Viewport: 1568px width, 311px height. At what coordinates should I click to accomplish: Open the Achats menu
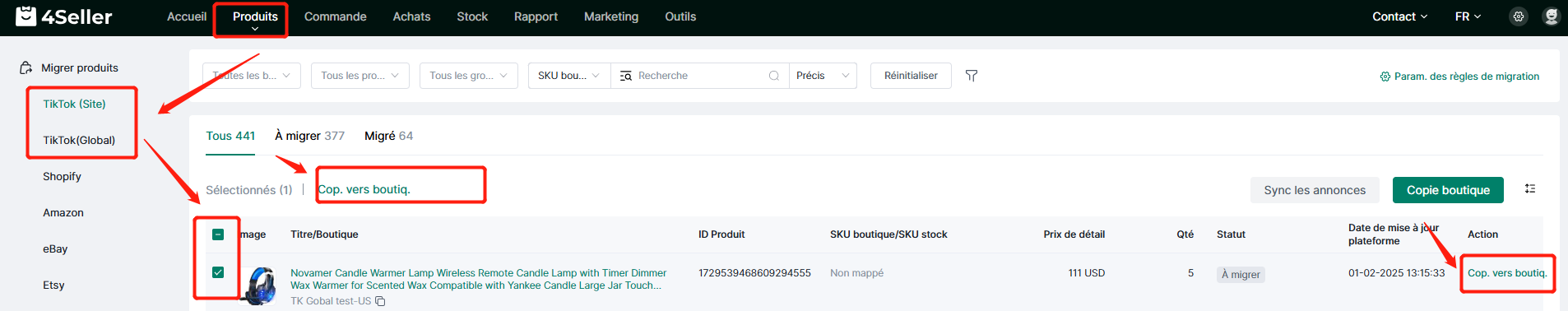[411, 16]
